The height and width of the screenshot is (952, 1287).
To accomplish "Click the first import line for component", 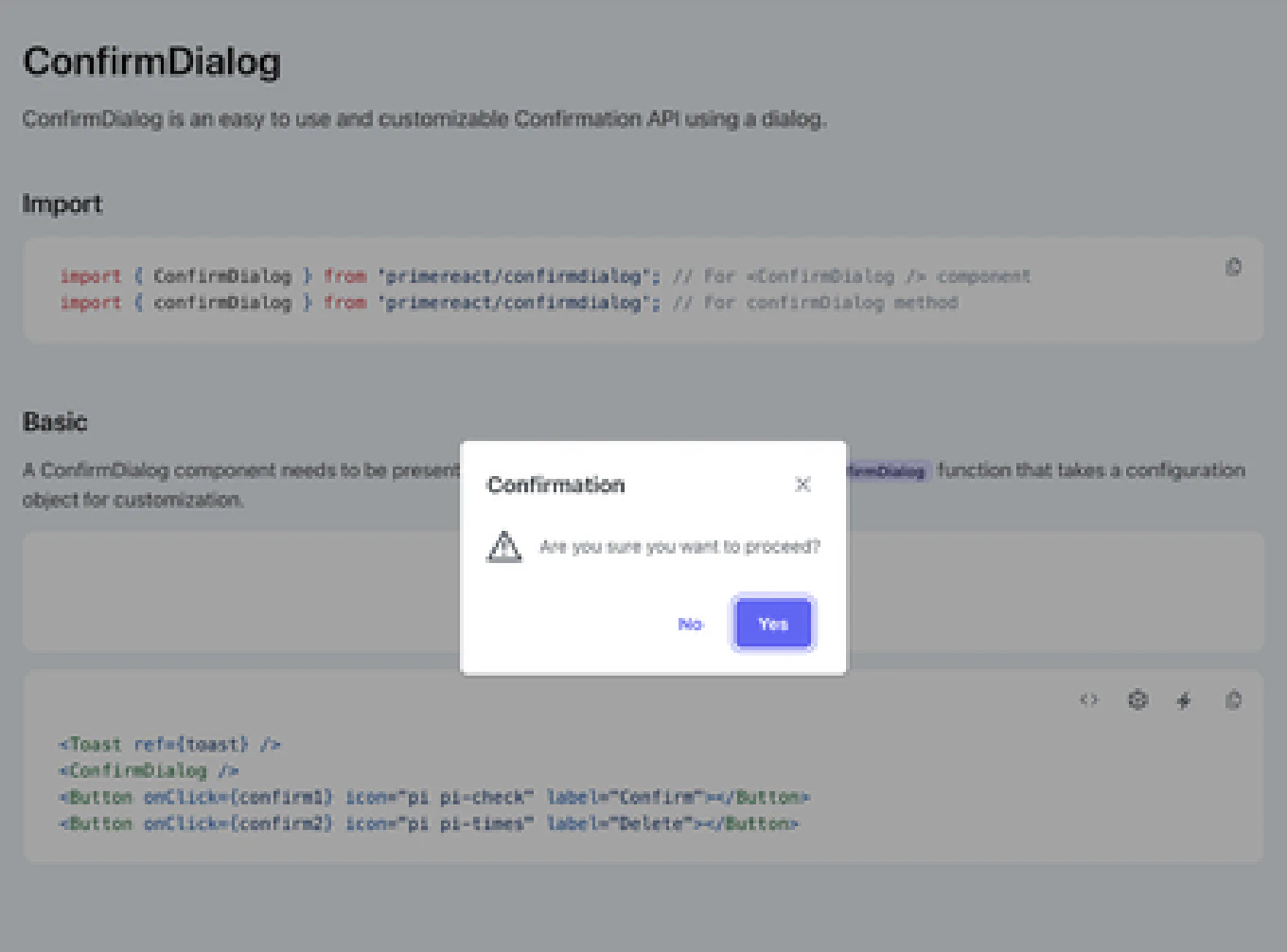I will 545,276.
